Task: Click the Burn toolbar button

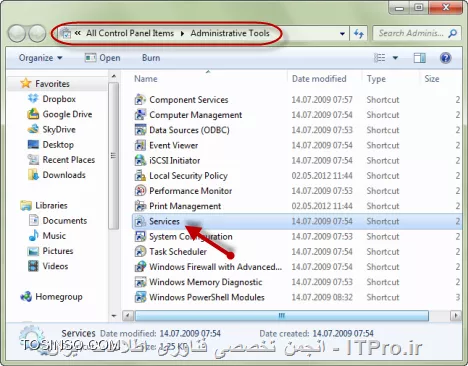Action: pos(151,58)
